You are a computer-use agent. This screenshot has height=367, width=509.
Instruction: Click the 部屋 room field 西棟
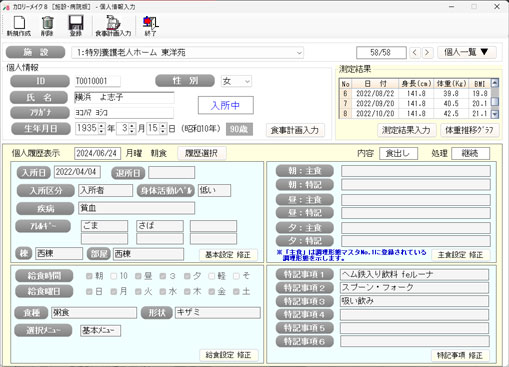click(148, 254)
